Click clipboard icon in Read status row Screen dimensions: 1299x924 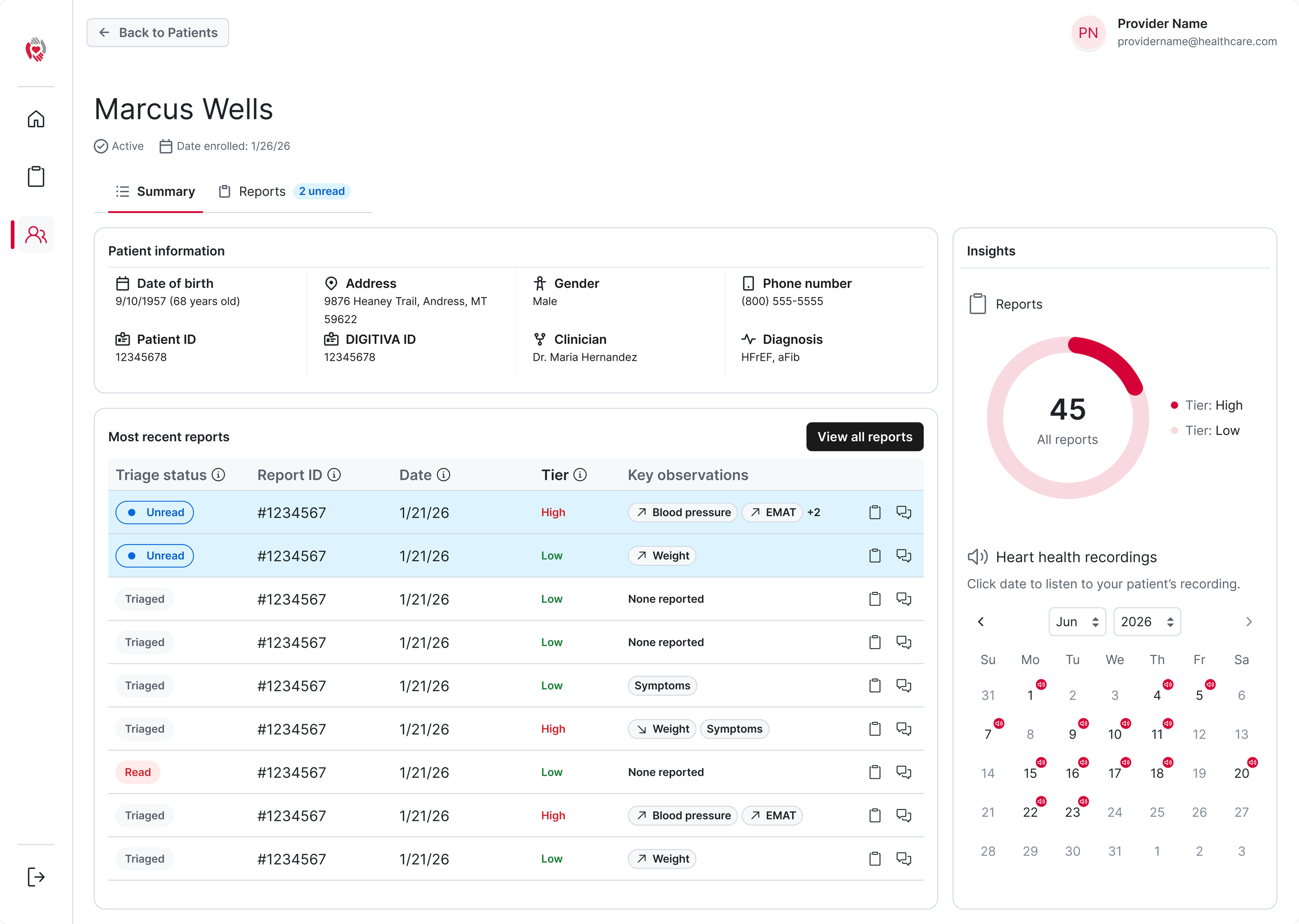click(x=874, y=772)
